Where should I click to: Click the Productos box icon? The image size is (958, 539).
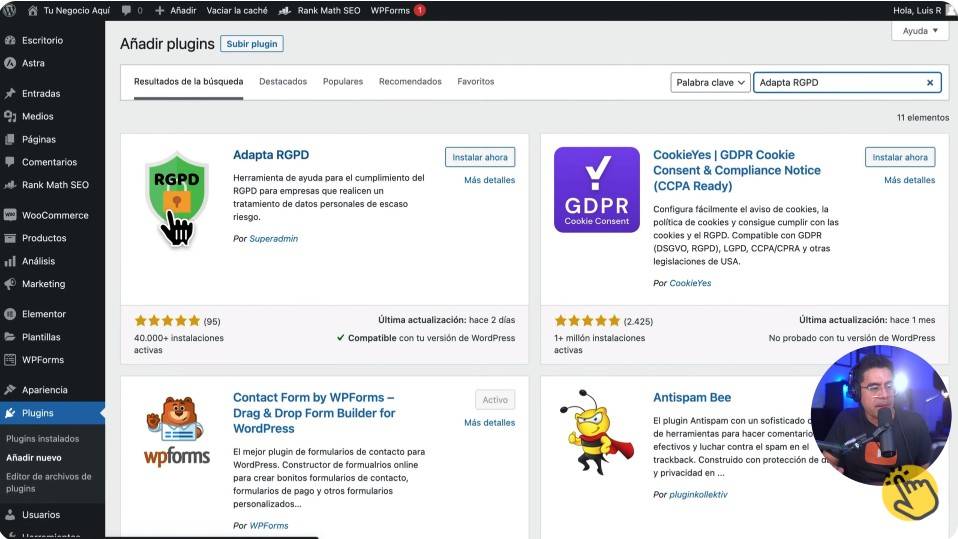tap(10, 238)
